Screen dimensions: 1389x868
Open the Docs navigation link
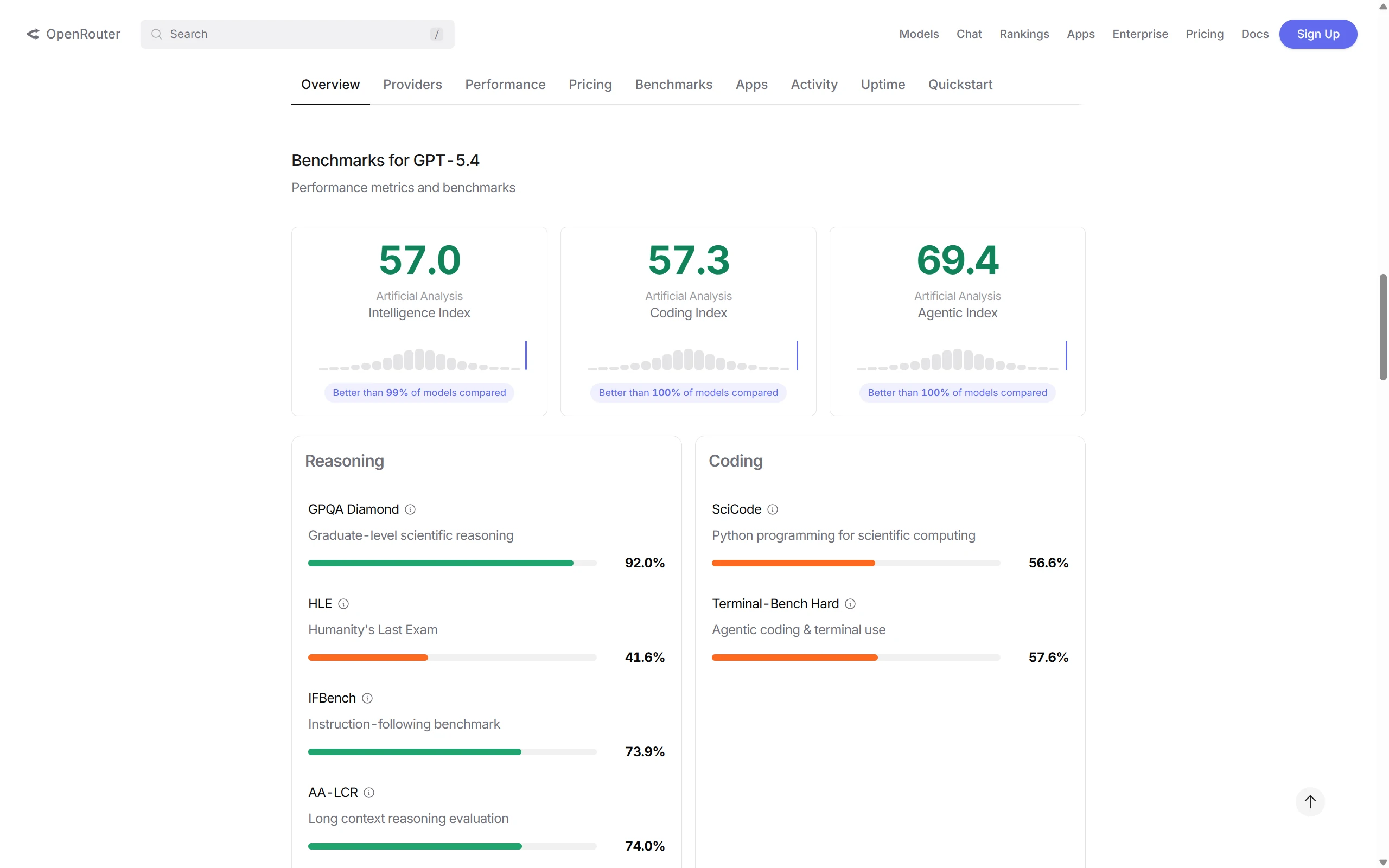pos(1254,34)
